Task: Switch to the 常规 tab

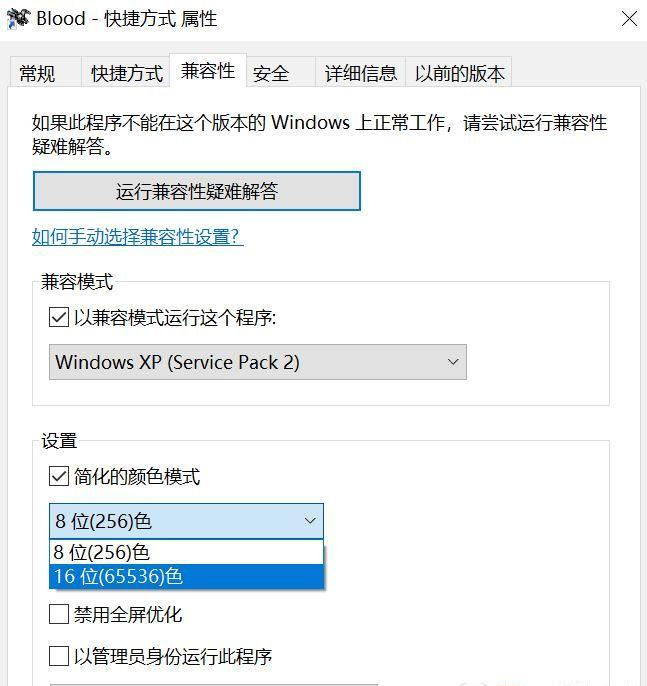Action: pyautogui.click(x=38, y=73)
